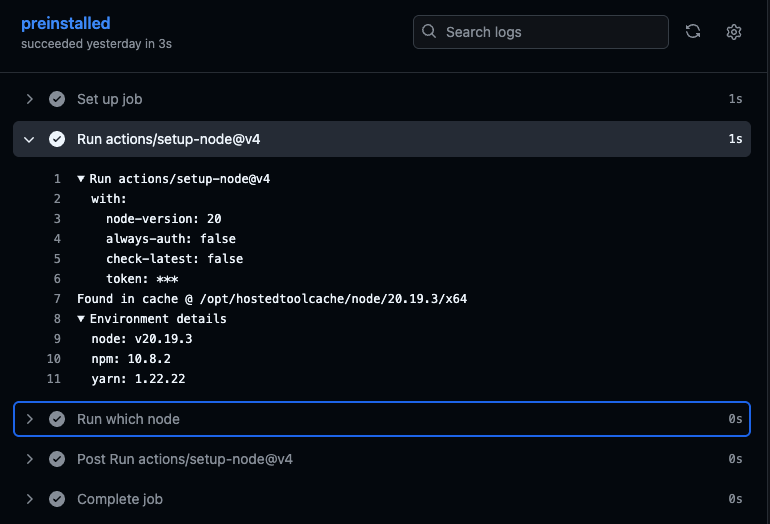Expand the Post Run actions/setup-node@v4 chevron

pyautogui.click(x=29, y=459)
